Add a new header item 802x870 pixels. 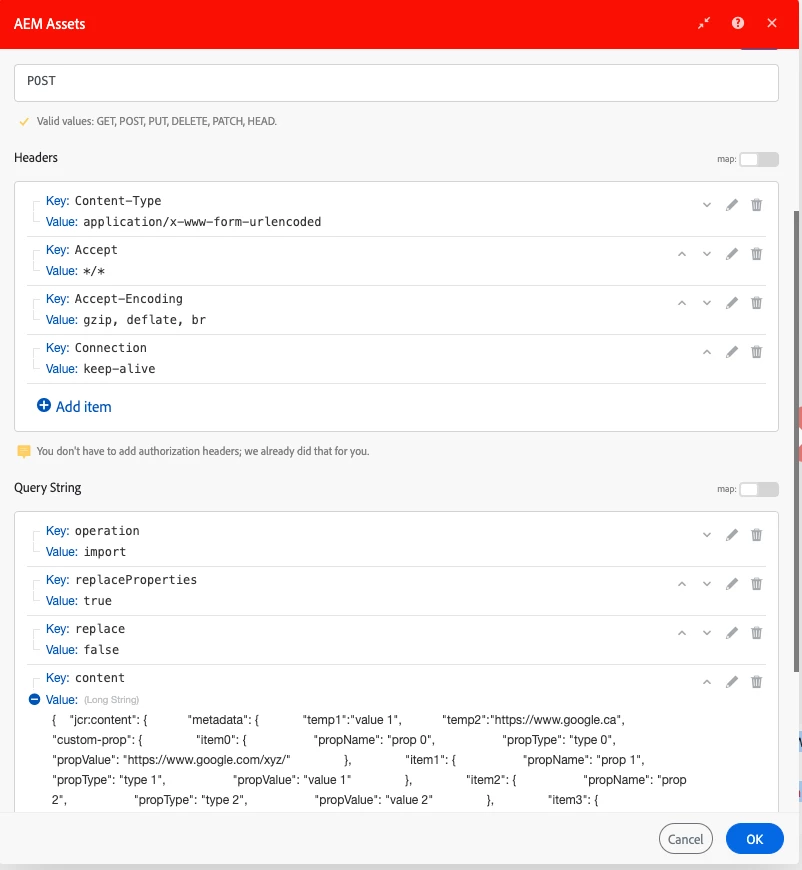(x=74, y=406)
